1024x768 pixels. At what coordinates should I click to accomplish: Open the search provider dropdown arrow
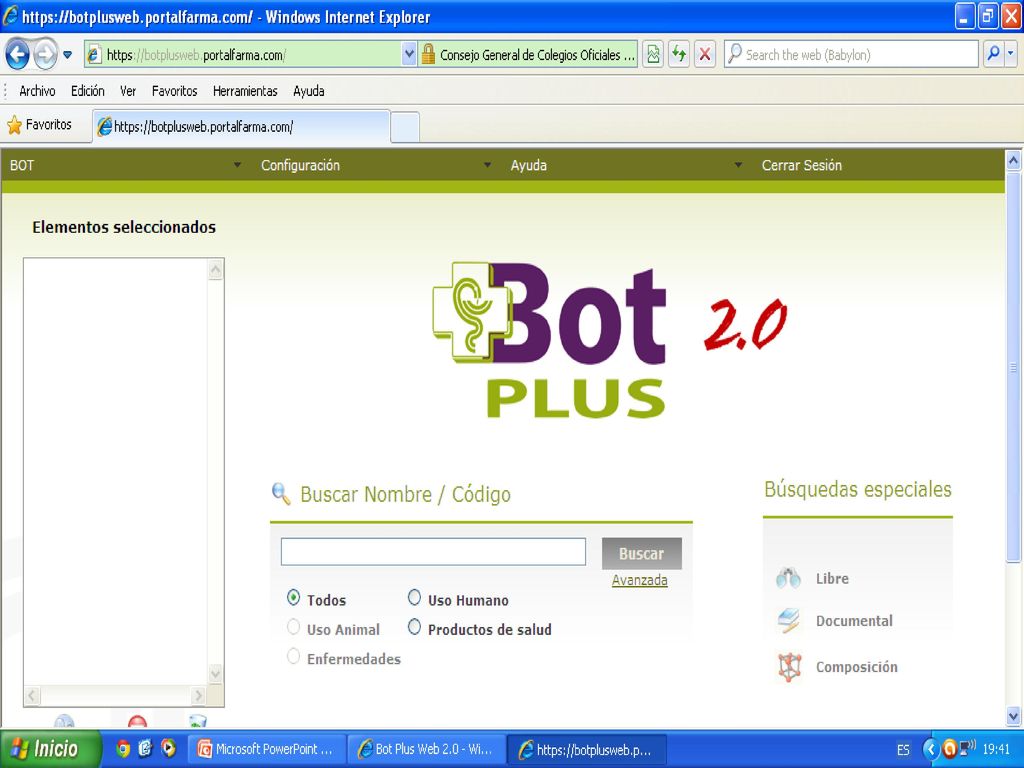pos(1011,54)
